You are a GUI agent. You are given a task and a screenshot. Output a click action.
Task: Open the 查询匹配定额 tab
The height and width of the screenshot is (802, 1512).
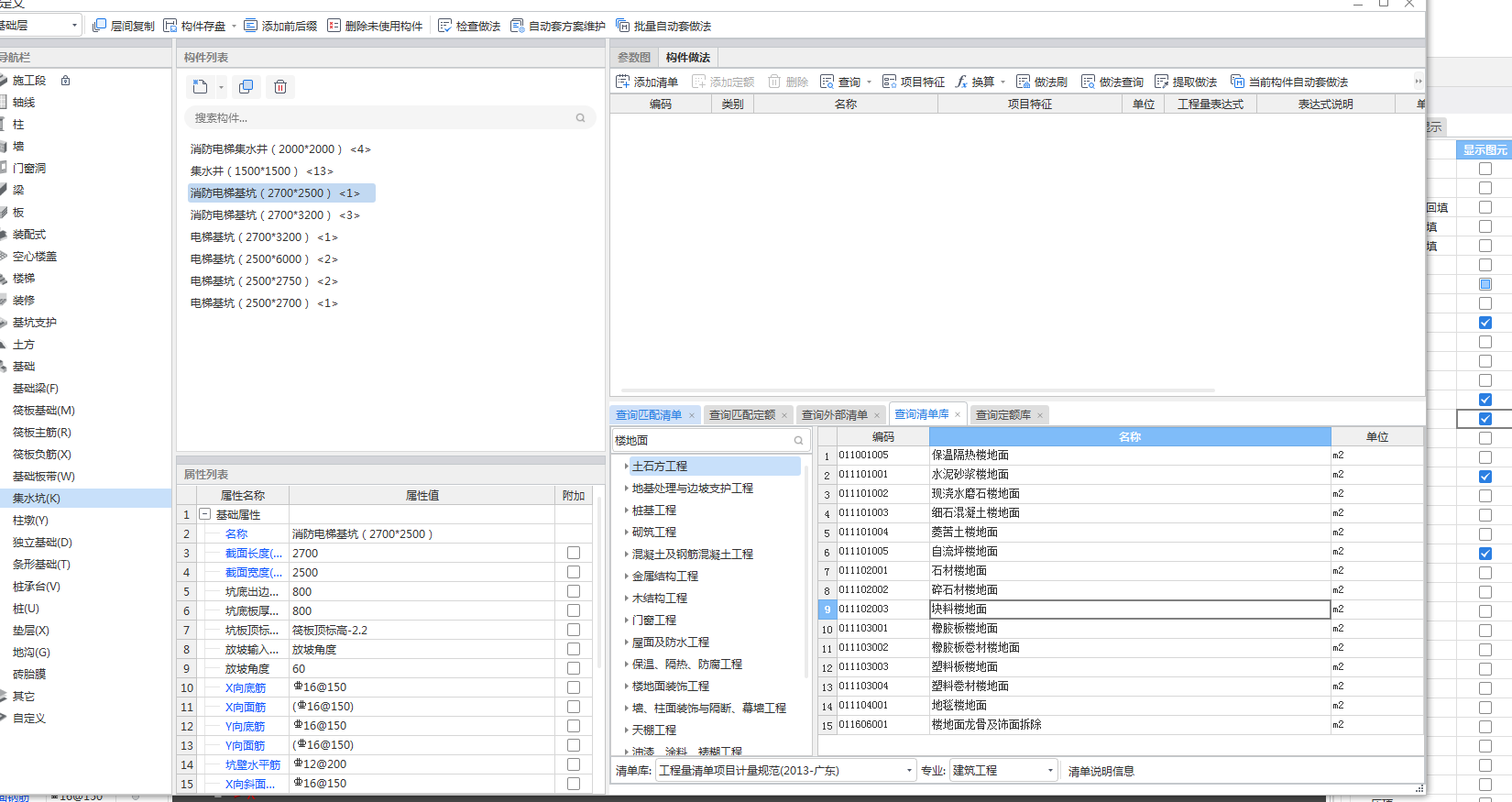click(742, 415)
